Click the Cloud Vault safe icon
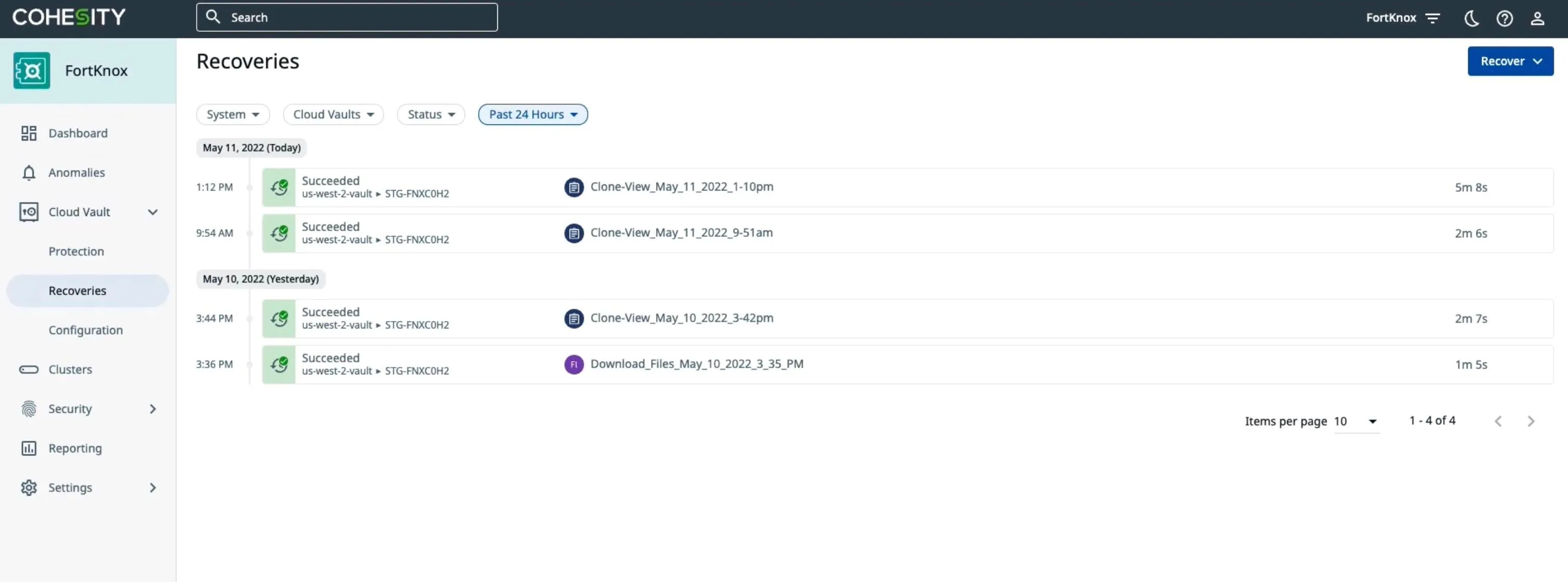 [29, 212]
